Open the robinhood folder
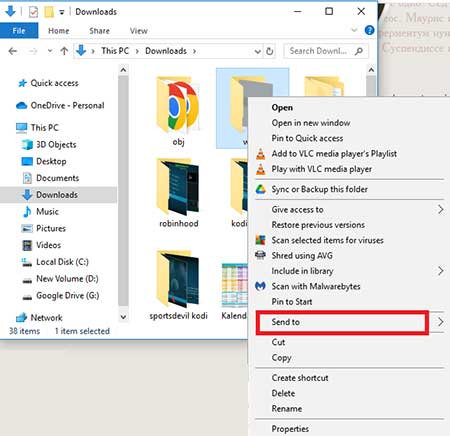Viewport: 450px width, 436px height. (178, 193)
